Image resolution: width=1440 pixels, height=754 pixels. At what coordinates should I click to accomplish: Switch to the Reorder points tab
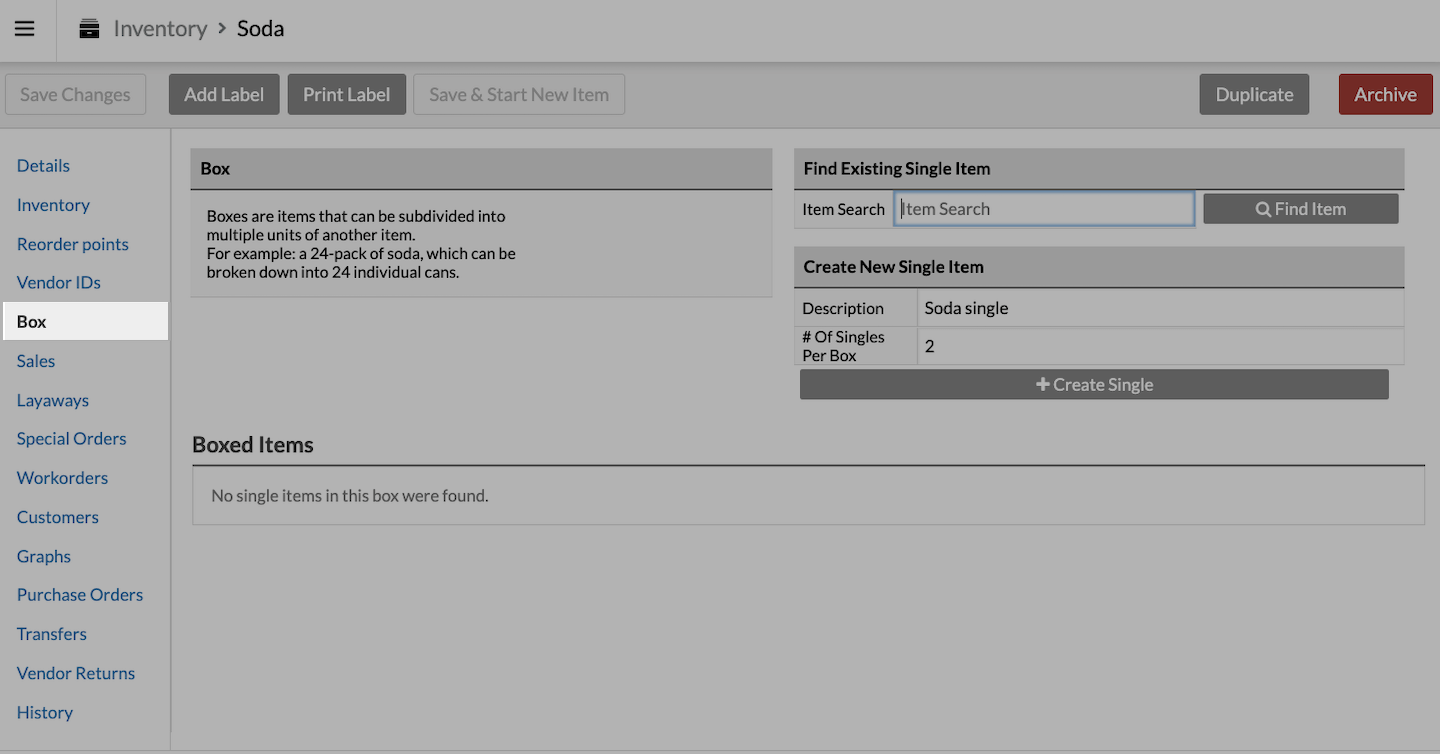click(x=73, y=244)
